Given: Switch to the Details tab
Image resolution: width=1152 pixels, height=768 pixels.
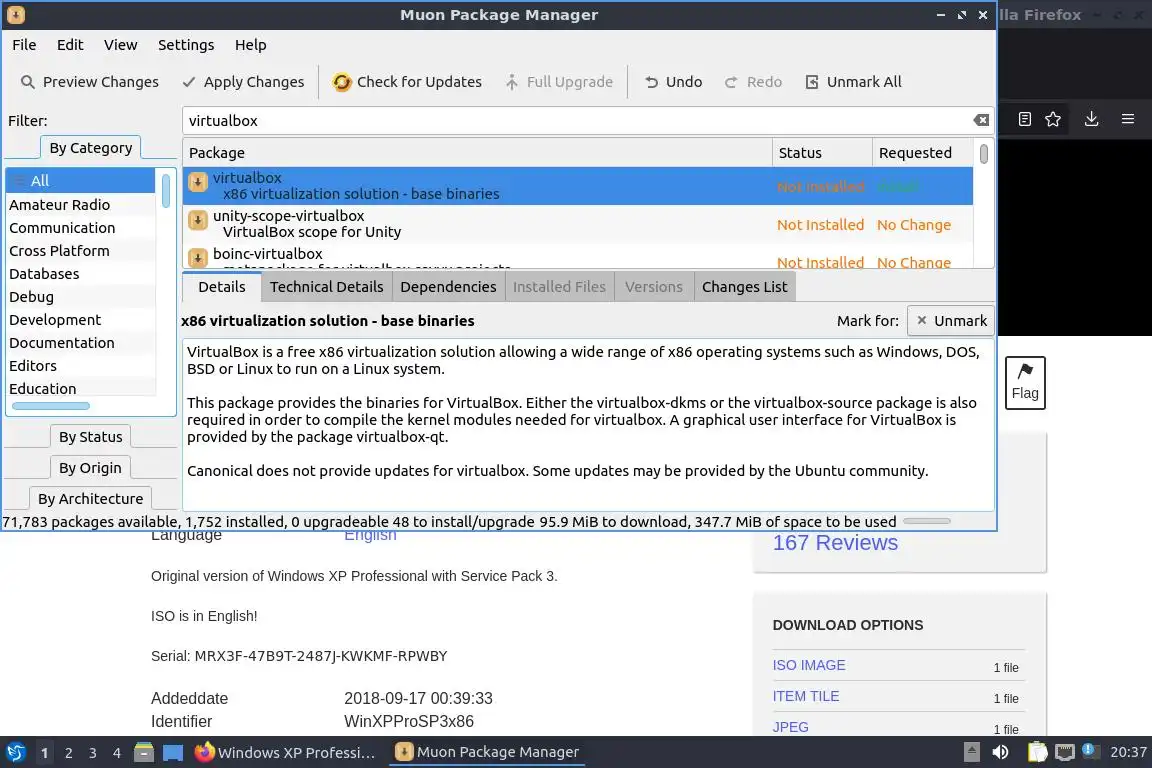Looking at the screenshot, I should (221, 287).
